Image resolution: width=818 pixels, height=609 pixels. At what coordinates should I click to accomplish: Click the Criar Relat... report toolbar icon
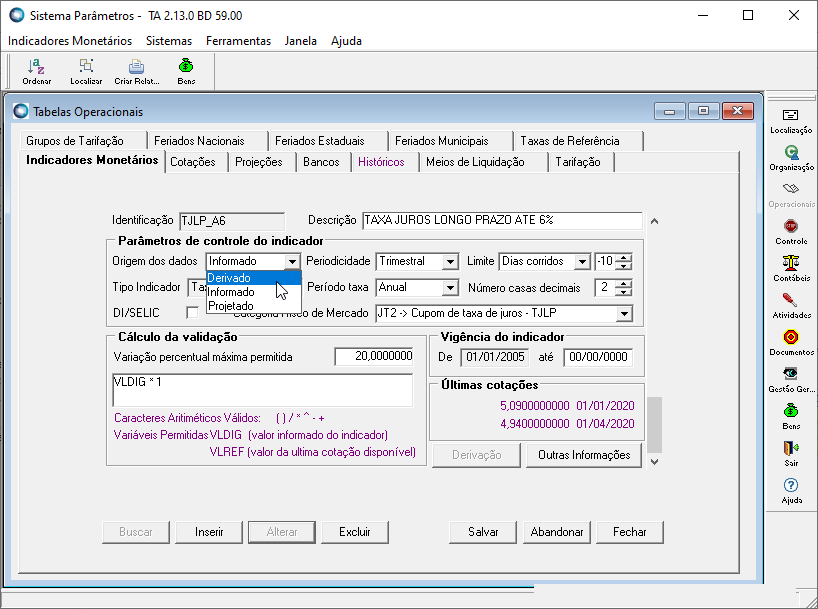pos(137,71)
